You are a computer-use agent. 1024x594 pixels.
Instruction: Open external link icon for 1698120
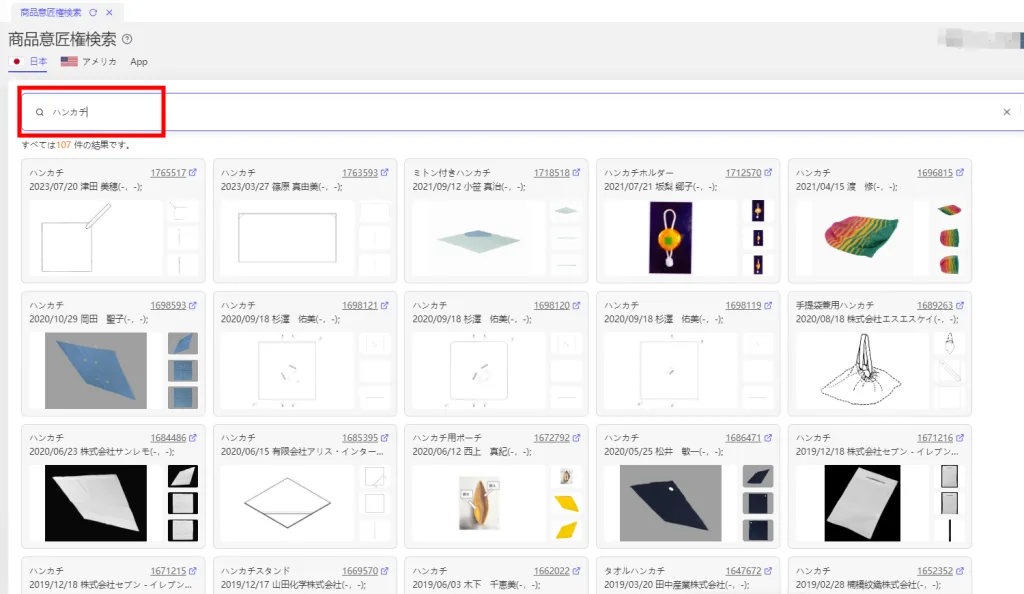[576, 305]
